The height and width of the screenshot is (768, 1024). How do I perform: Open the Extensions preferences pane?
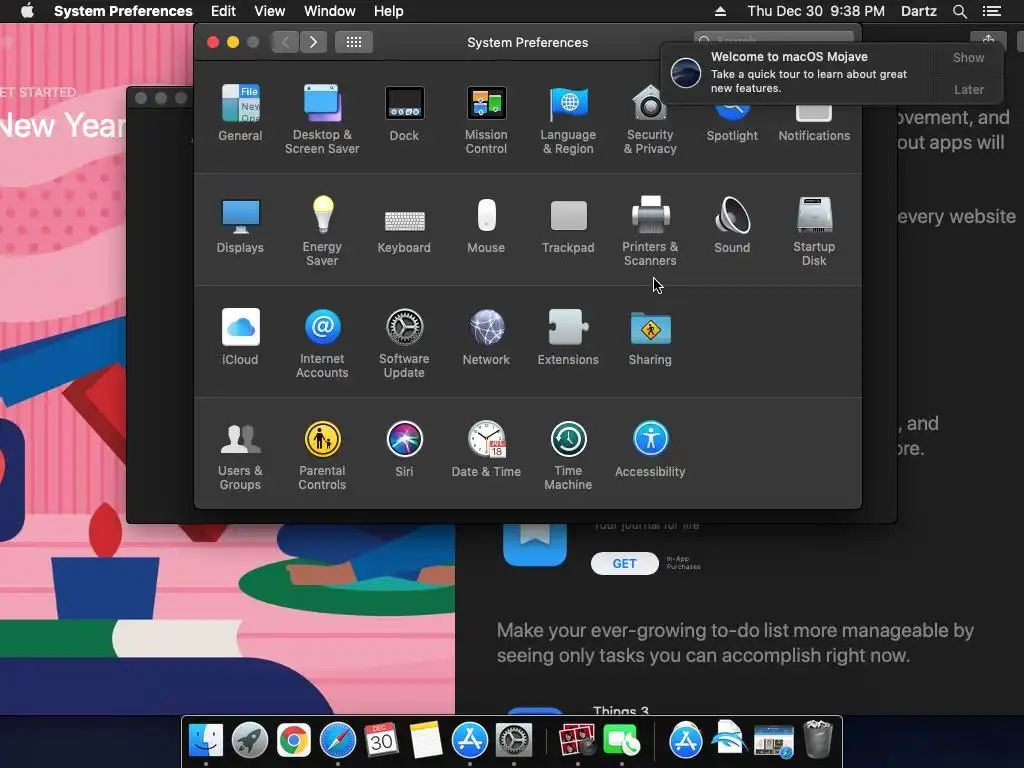click(x=568, y=337)
